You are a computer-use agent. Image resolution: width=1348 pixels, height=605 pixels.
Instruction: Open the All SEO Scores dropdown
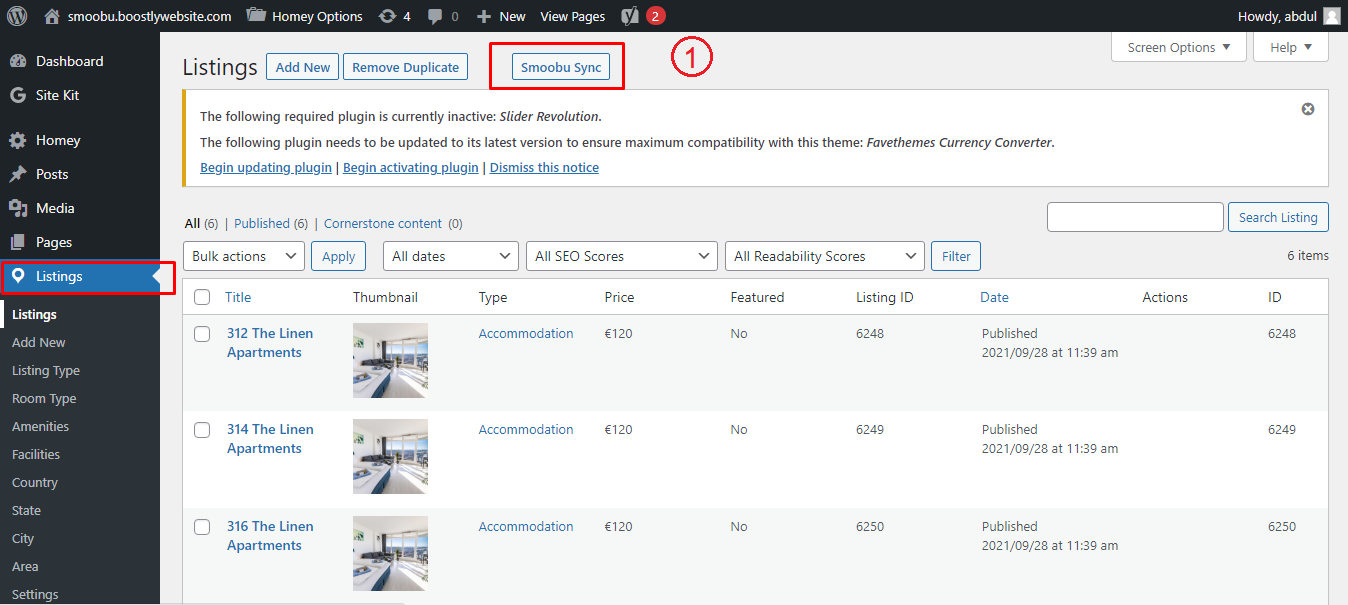pos(622,256)
